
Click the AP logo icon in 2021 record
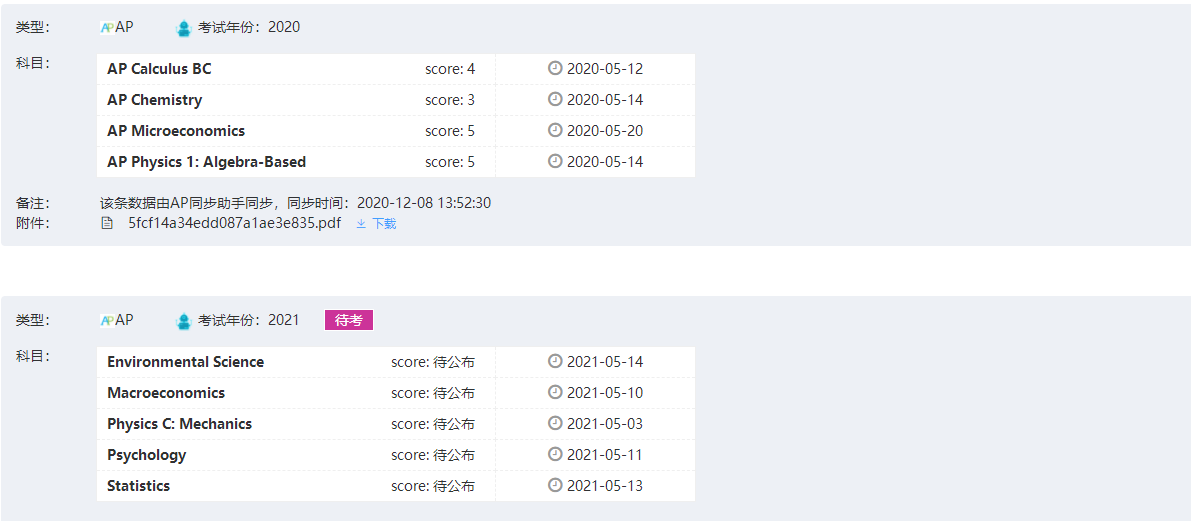tap(107, 320)
